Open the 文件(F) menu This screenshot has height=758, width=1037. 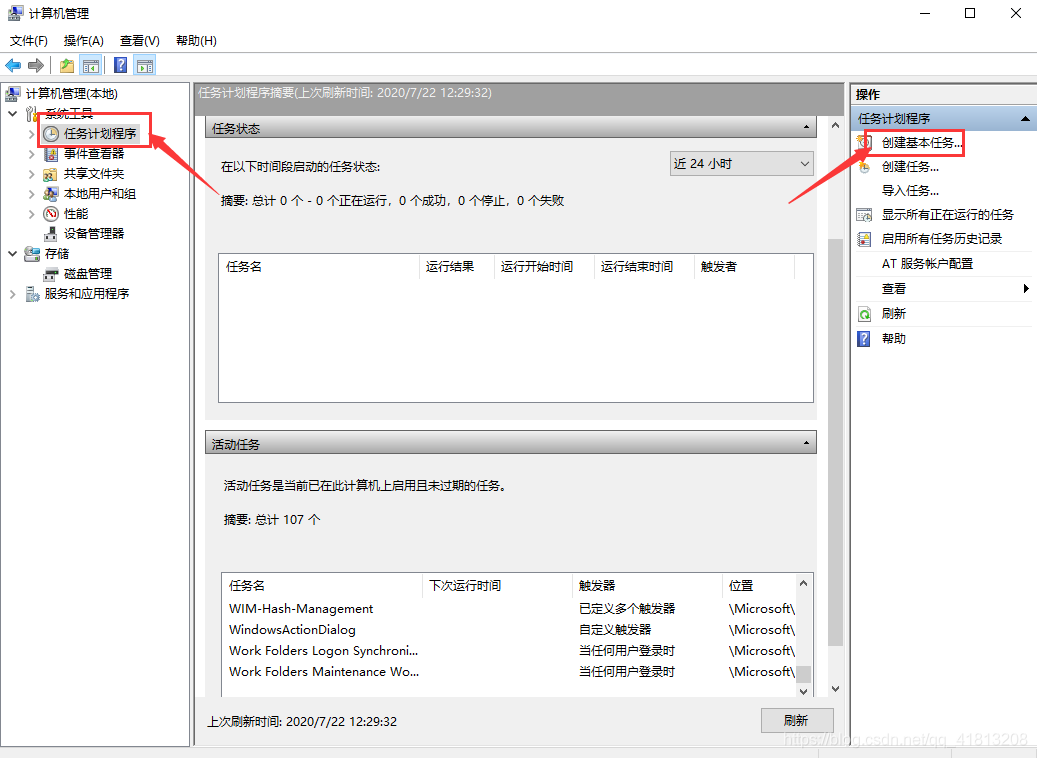point(28,40)
